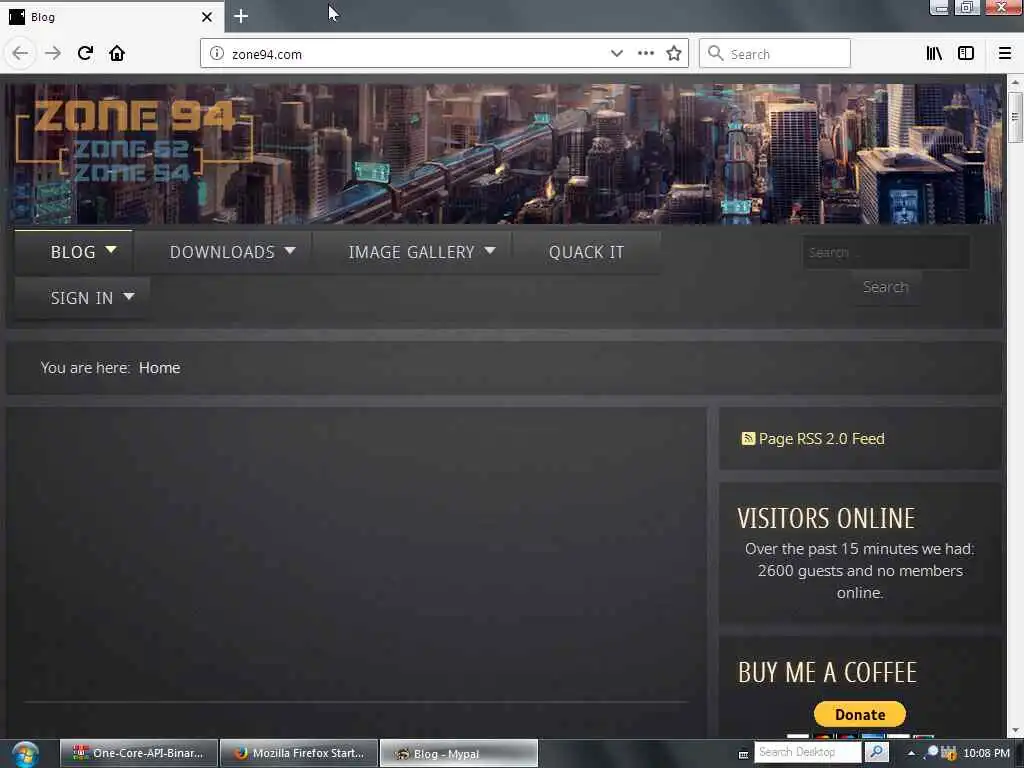
Task: Open the Library panel icon
Action: point(934,54)
